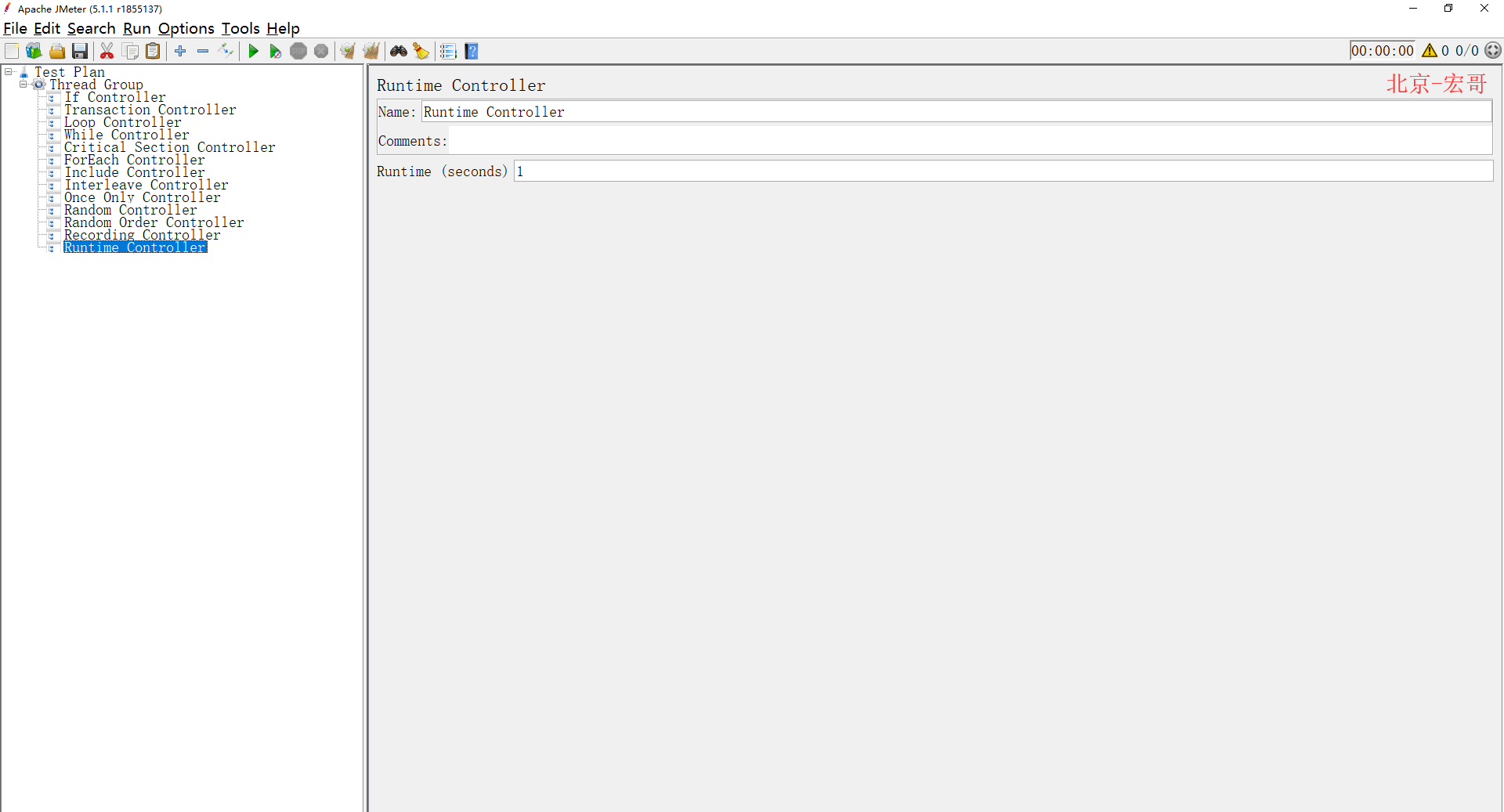The height and width of the screenshot is (812, 1504).
Task: Click the Toggle enable/disable icon
Action: (226, 51)
